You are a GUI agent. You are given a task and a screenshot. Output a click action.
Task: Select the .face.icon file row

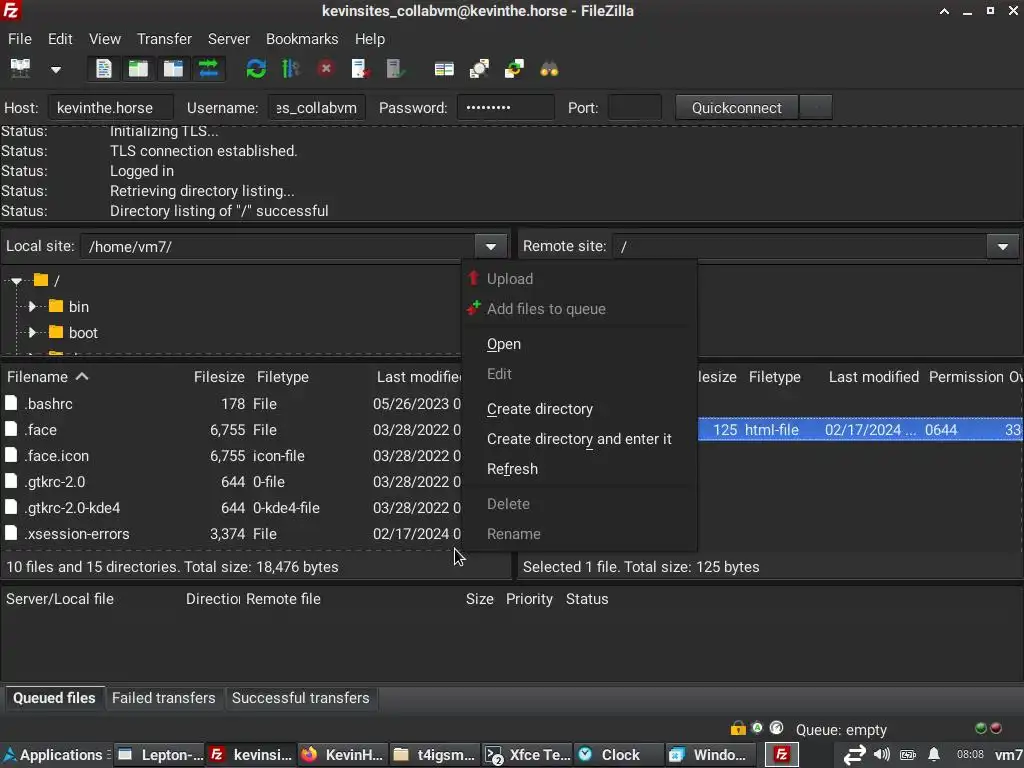(x=232, y=456)
